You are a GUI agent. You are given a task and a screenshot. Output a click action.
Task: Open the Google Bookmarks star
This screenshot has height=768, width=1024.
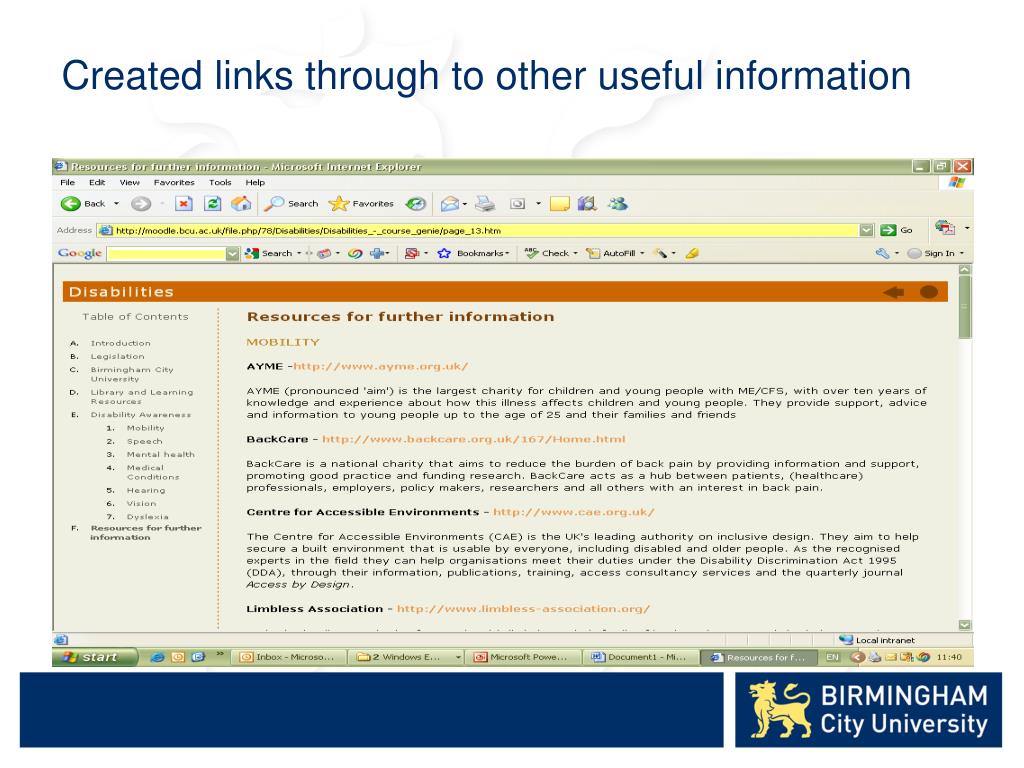(x=444, y=253)
